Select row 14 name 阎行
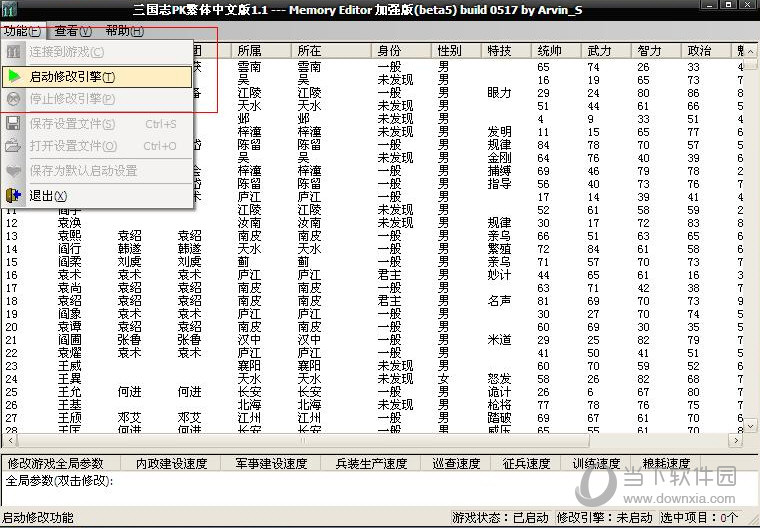The width and height of the screenshot is (760, 528). click(69, 249)
